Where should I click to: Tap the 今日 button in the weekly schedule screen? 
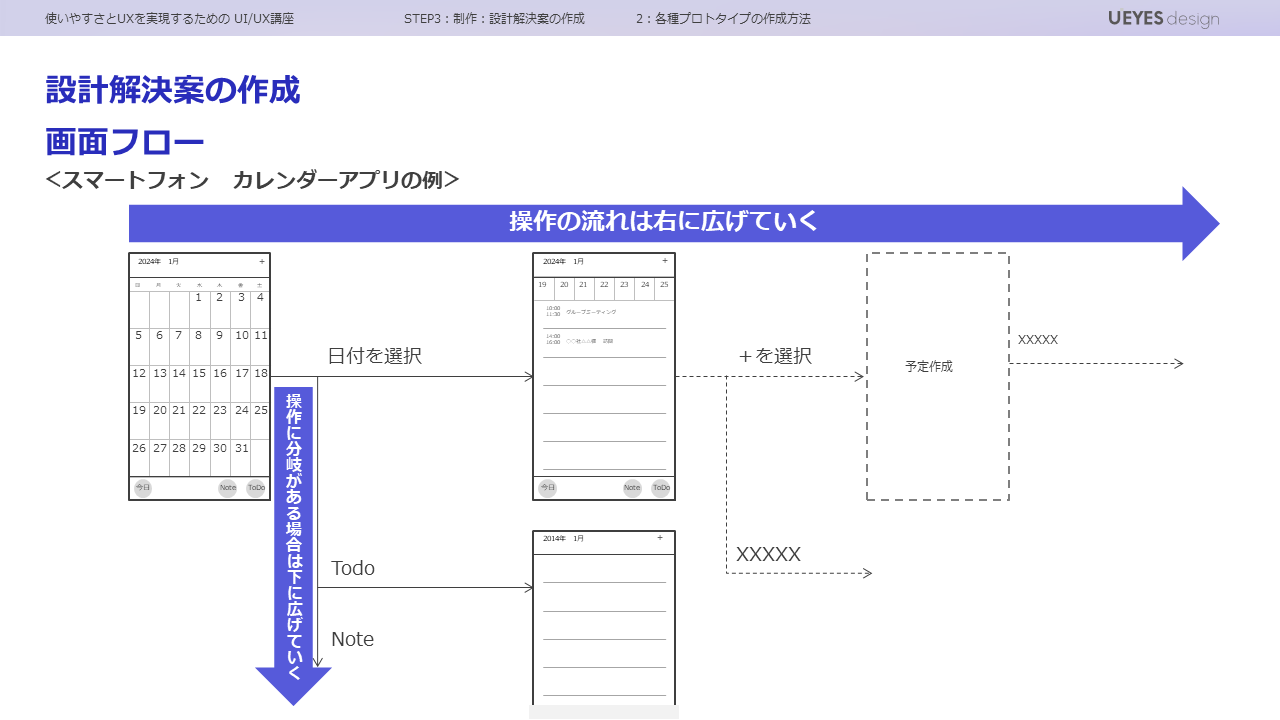pyautogui.click(x=547, y=488)
